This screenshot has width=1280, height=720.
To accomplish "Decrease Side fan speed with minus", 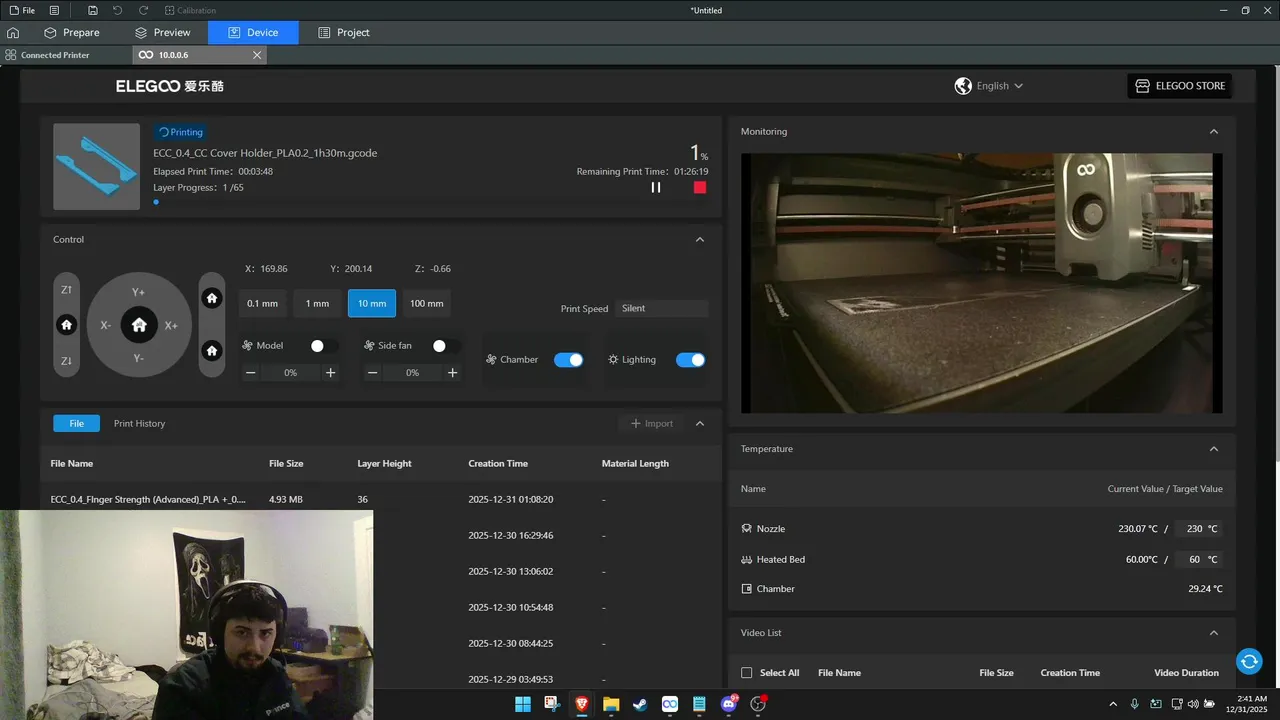I will (372, 373).
